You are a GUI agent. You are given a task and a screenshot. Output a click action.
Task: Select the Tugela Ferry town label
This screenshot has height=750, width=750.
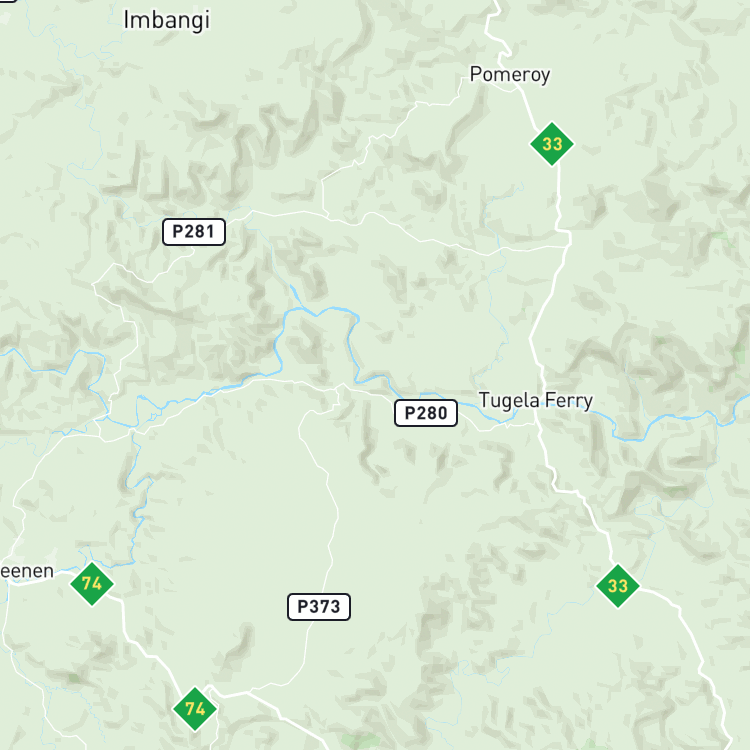tap(536, 401)
